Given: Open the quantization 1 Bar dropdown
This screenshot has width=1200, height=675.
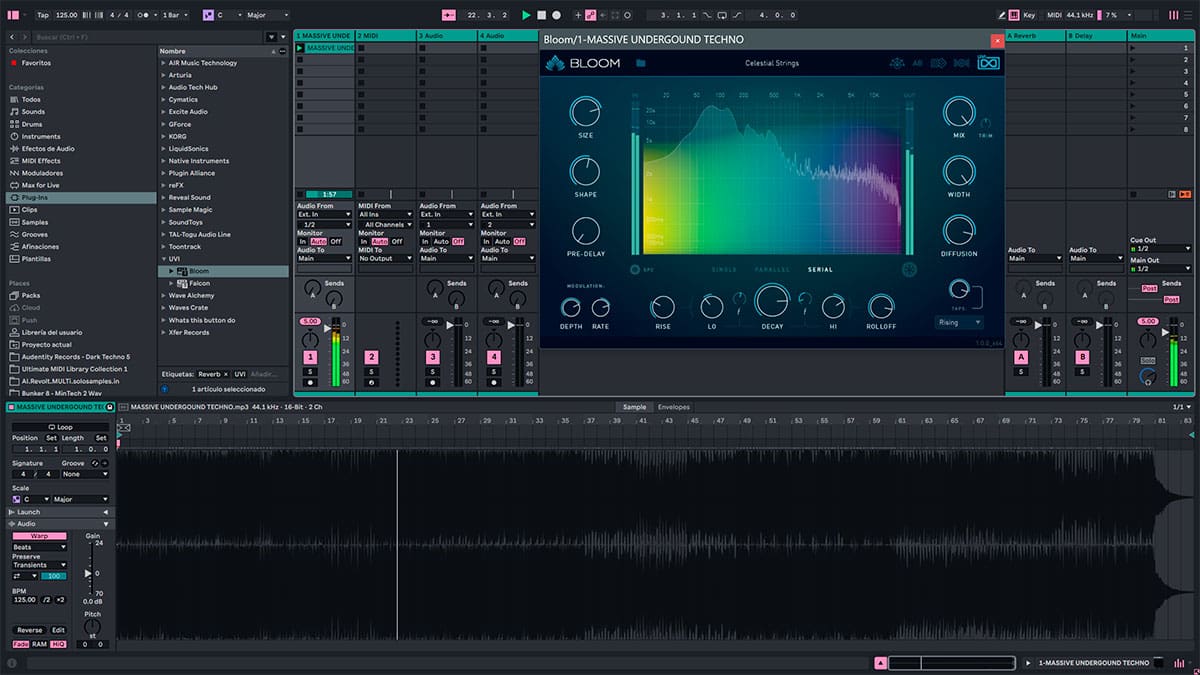Looking at the screenshot, I should (x=175, y=15).
